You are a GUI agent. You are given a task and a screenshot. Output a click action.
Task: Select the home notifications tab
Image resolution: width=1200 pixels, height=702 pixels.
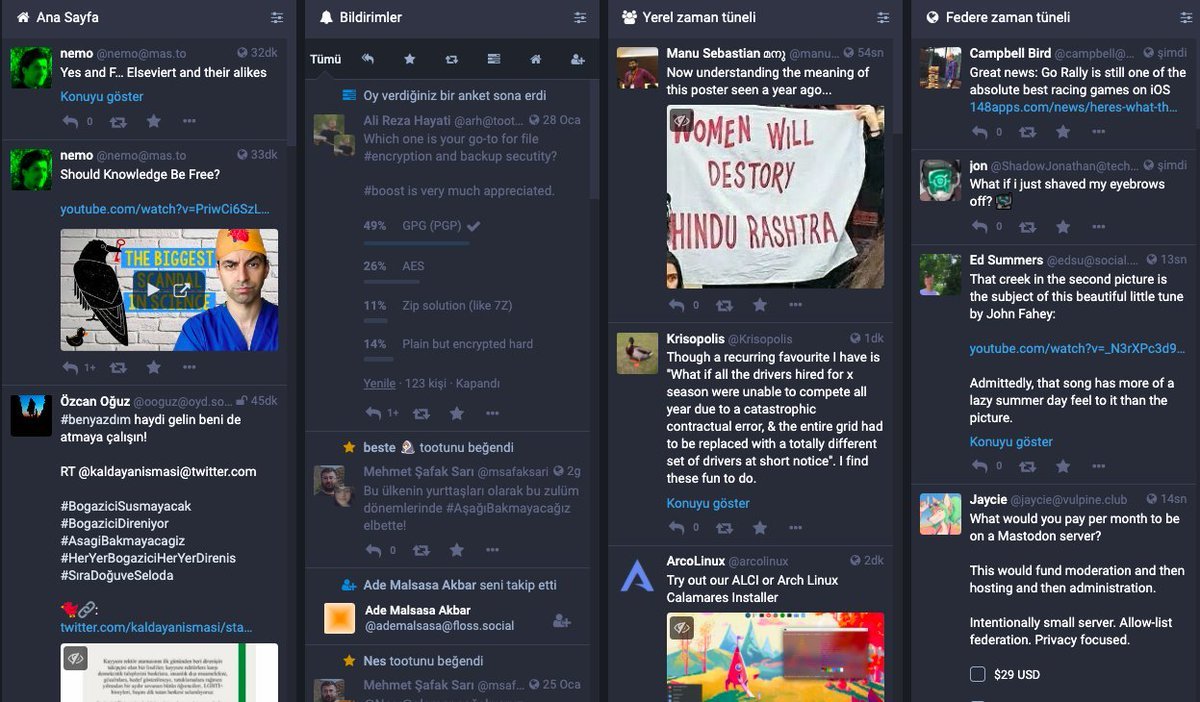(536, 59)
